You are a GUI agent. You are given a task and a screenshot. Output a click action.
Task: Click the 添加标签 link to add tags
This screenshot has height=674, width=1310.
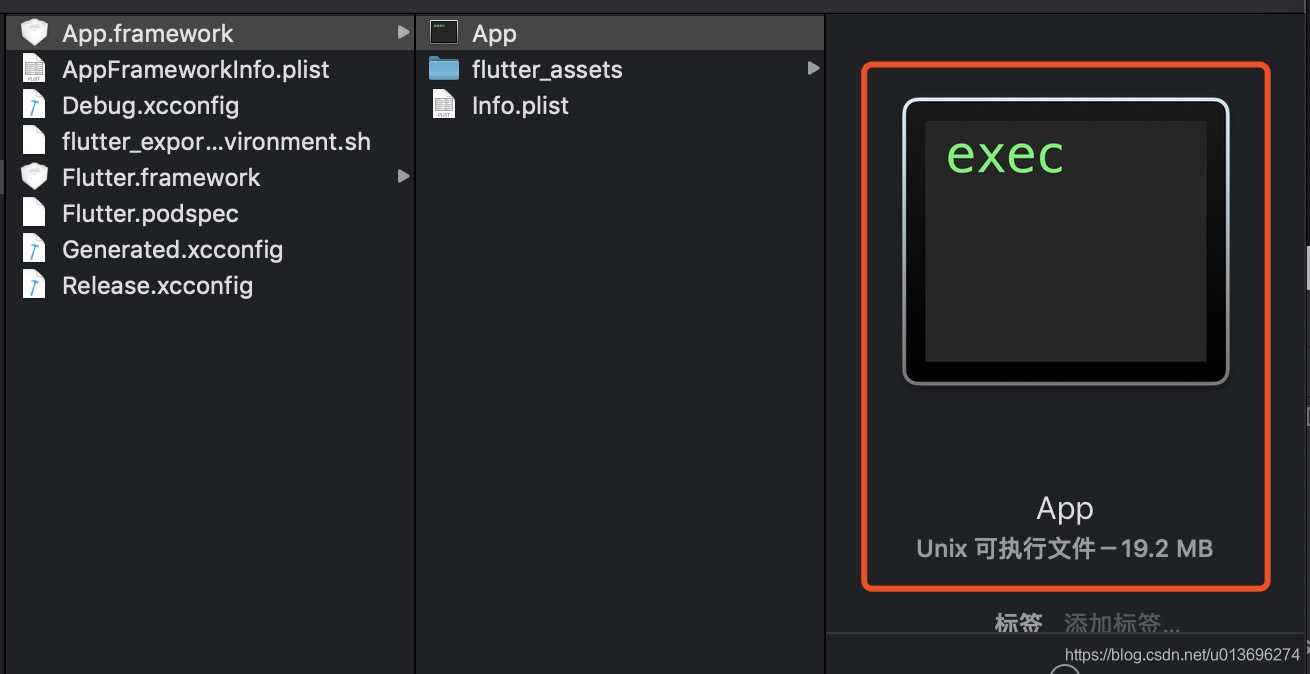pos(1120,622)
